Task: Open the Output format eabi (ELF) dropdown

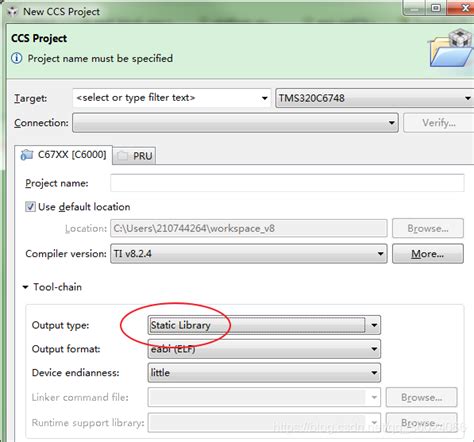Action: point(374,349)
